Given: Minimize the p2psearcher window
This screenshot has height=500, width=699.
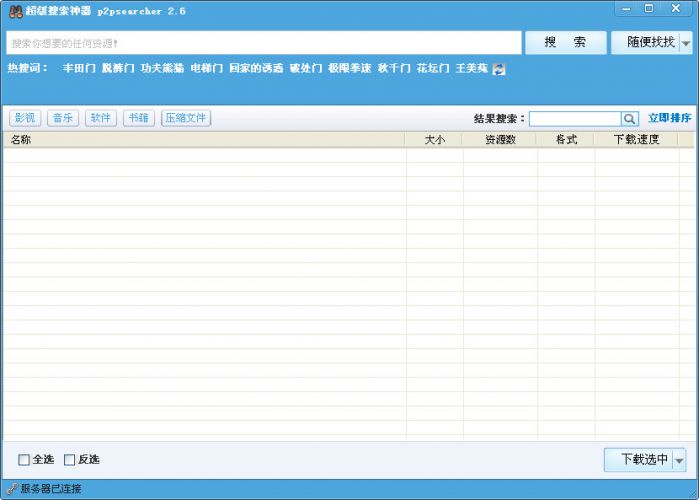Looking at the screenshot, I should point(626,8).
